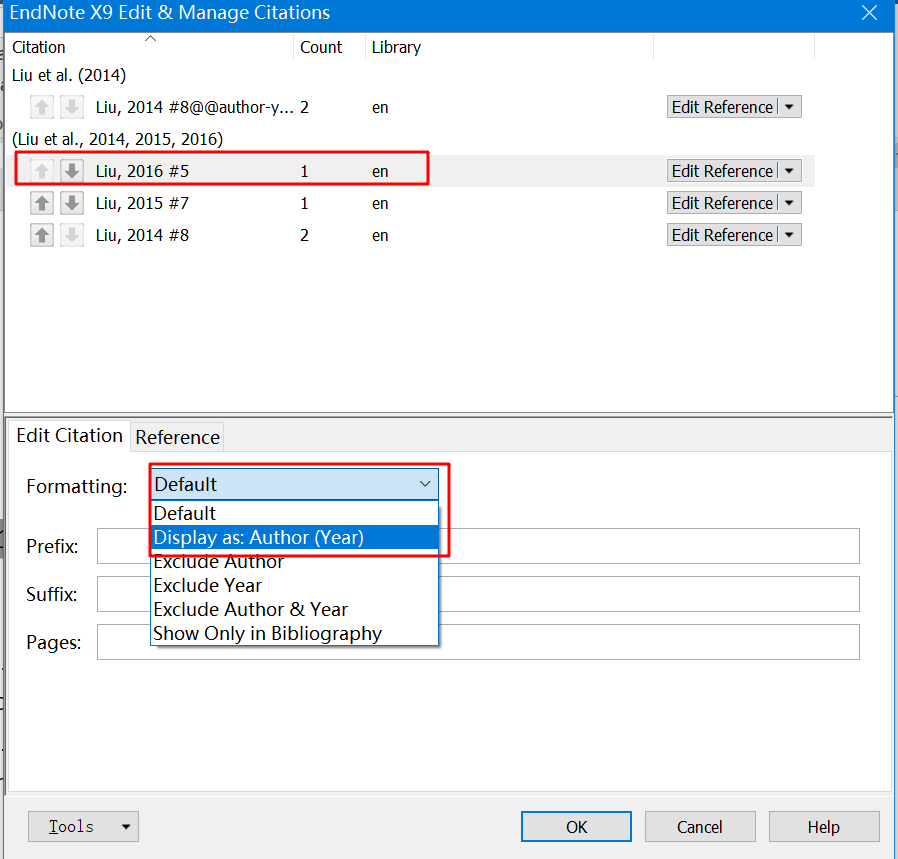Click Edit Reference for Liu, 2014 #8@@author-y row

point(722,107)
